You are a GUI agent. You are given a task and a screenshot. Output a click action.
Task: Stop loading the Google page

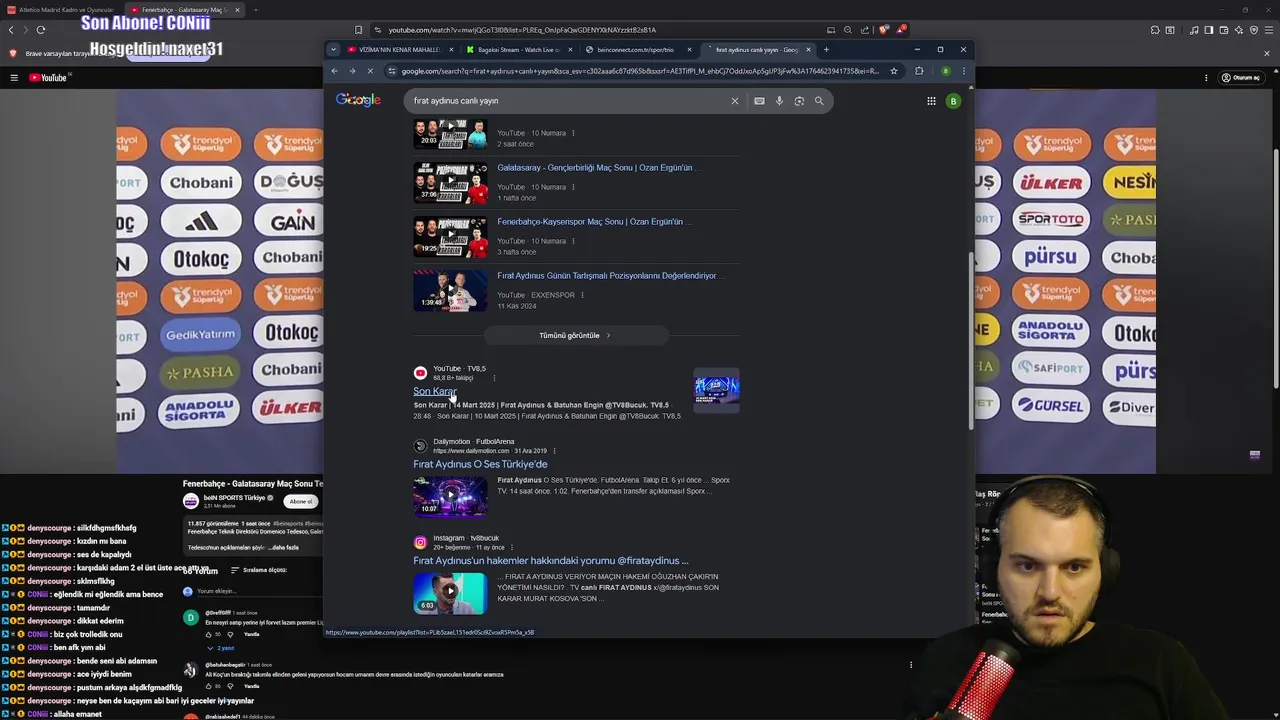(x=370, y=71)
